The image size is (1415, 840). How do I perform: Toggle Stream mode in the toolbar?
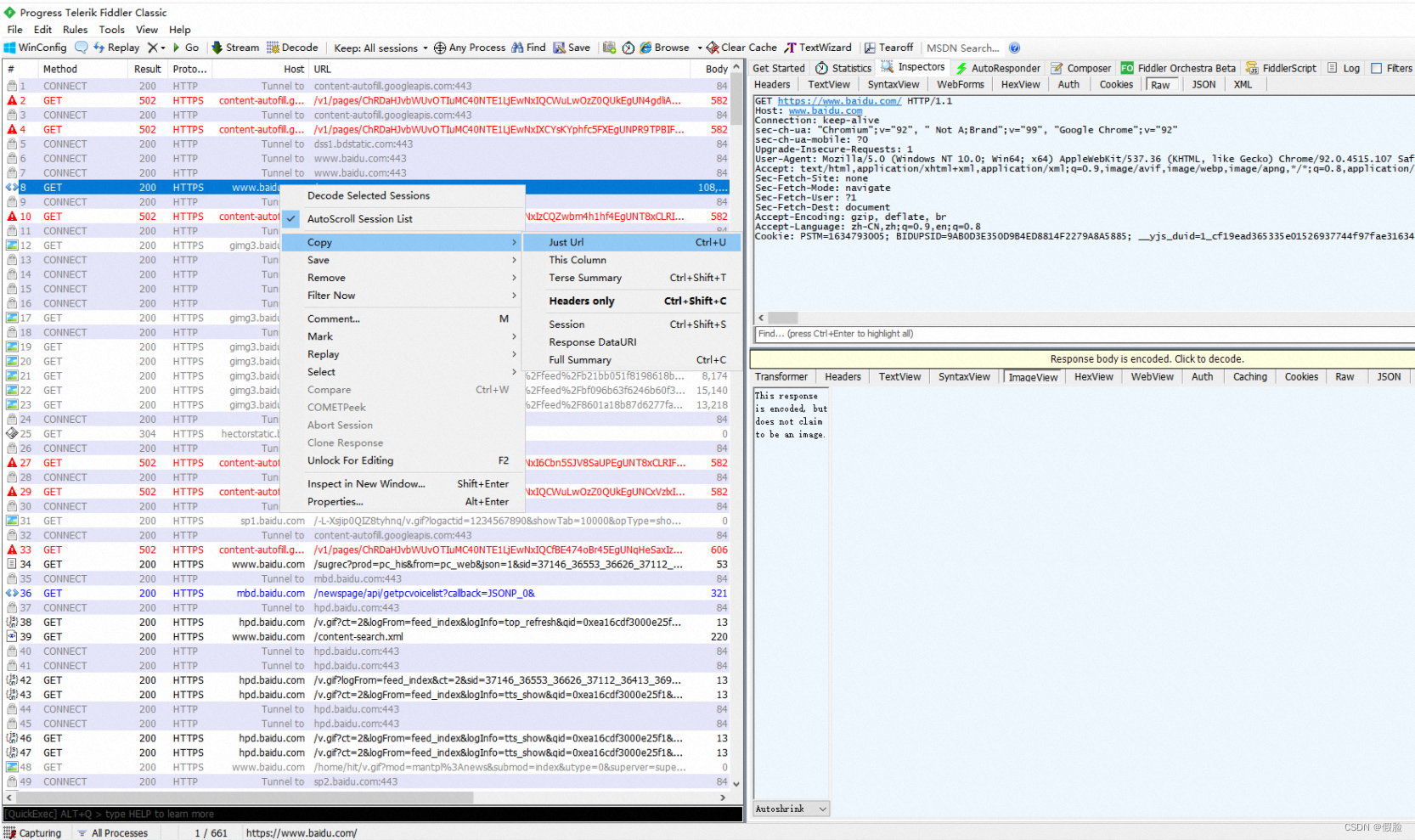coord(235,48)
